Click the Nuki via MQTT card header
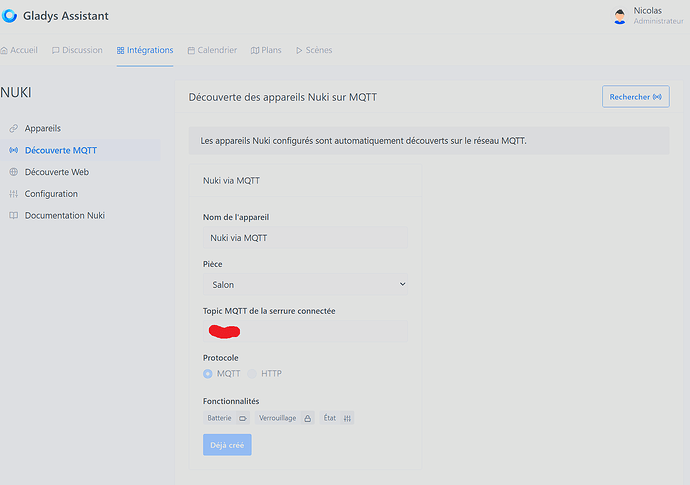The height and width of the screenshot is (485, 690). [305, 180]
